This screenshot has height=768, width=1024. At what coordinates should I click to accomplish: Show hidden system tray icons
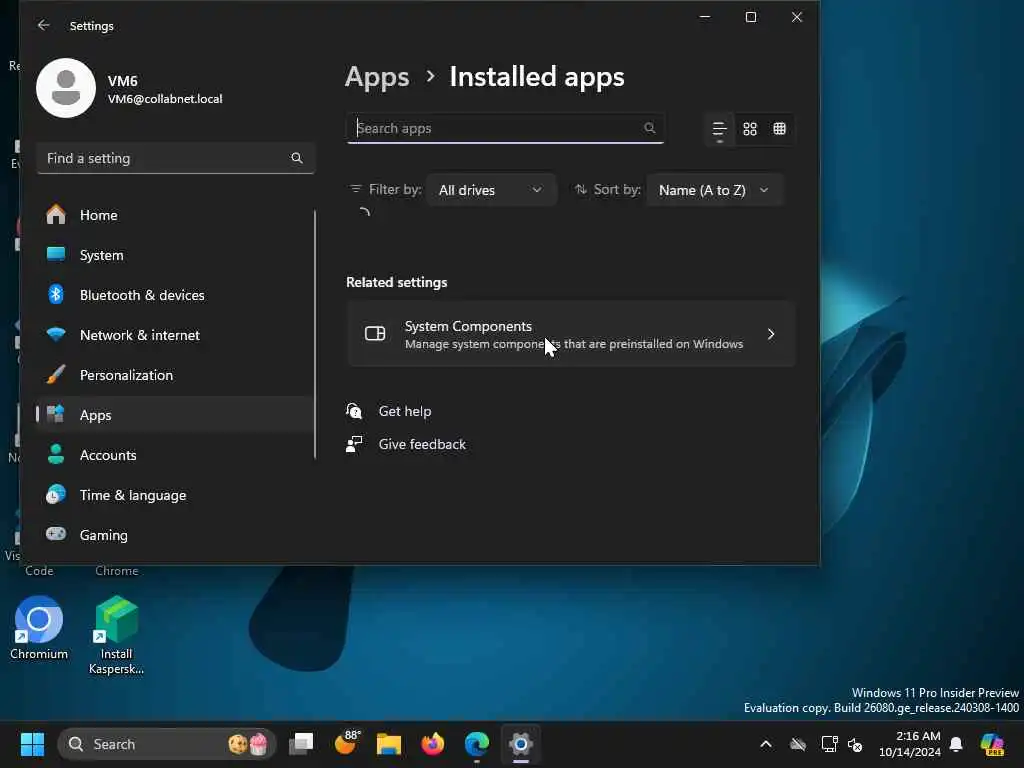click(x=766, y=744)
